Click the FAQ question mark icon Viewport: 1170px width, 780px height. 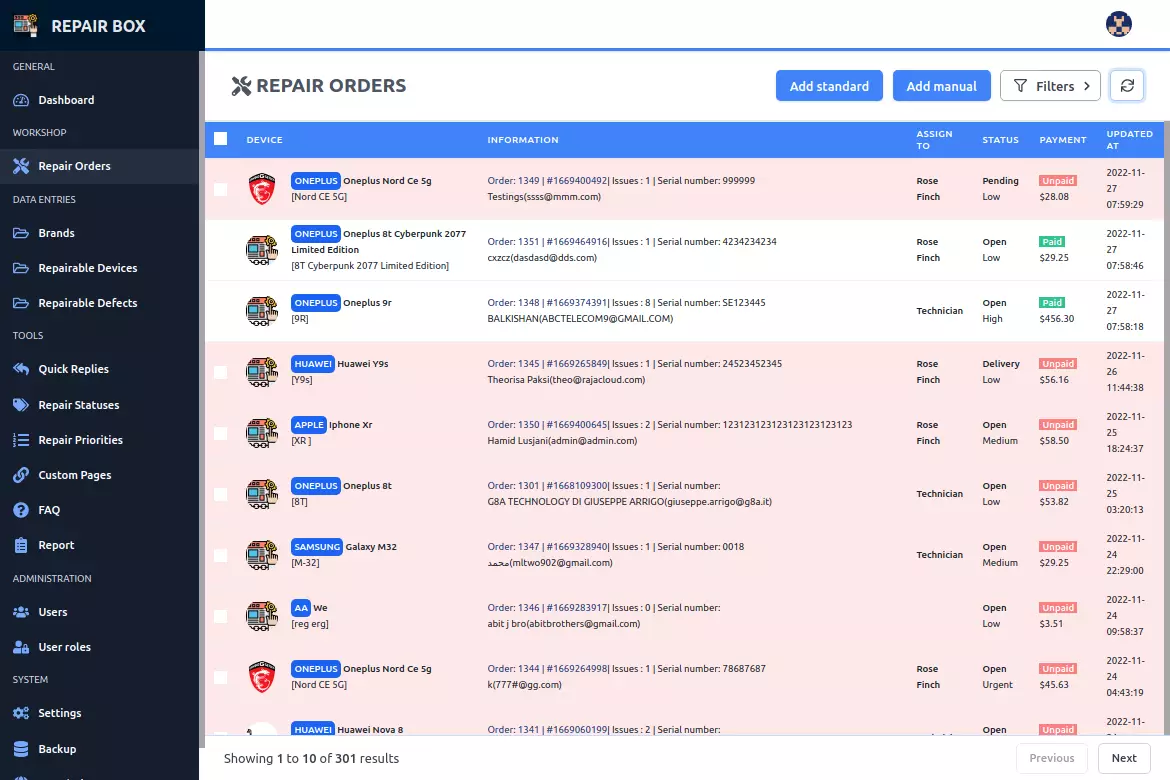(21, 510)
